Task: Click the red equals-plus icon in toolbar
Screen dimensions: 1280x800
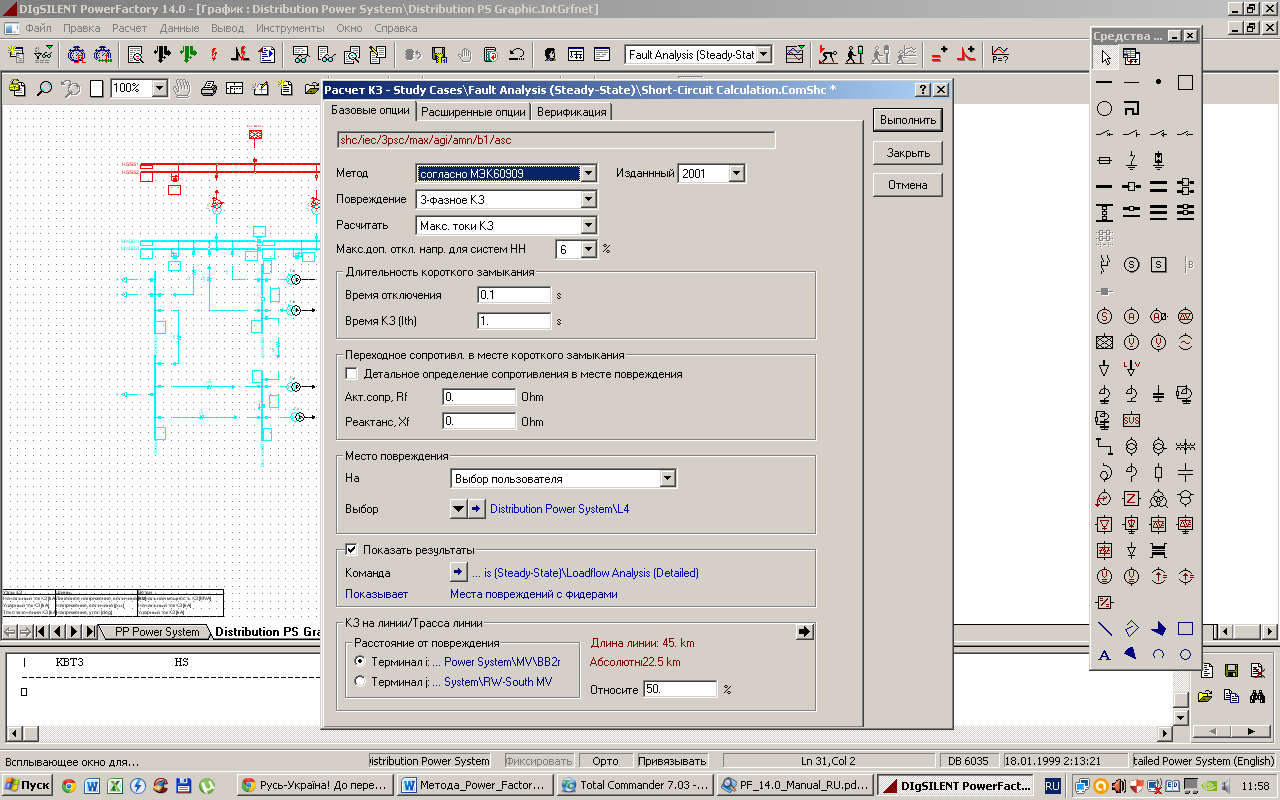Action: pyautogui.click(x=939, y=54)
